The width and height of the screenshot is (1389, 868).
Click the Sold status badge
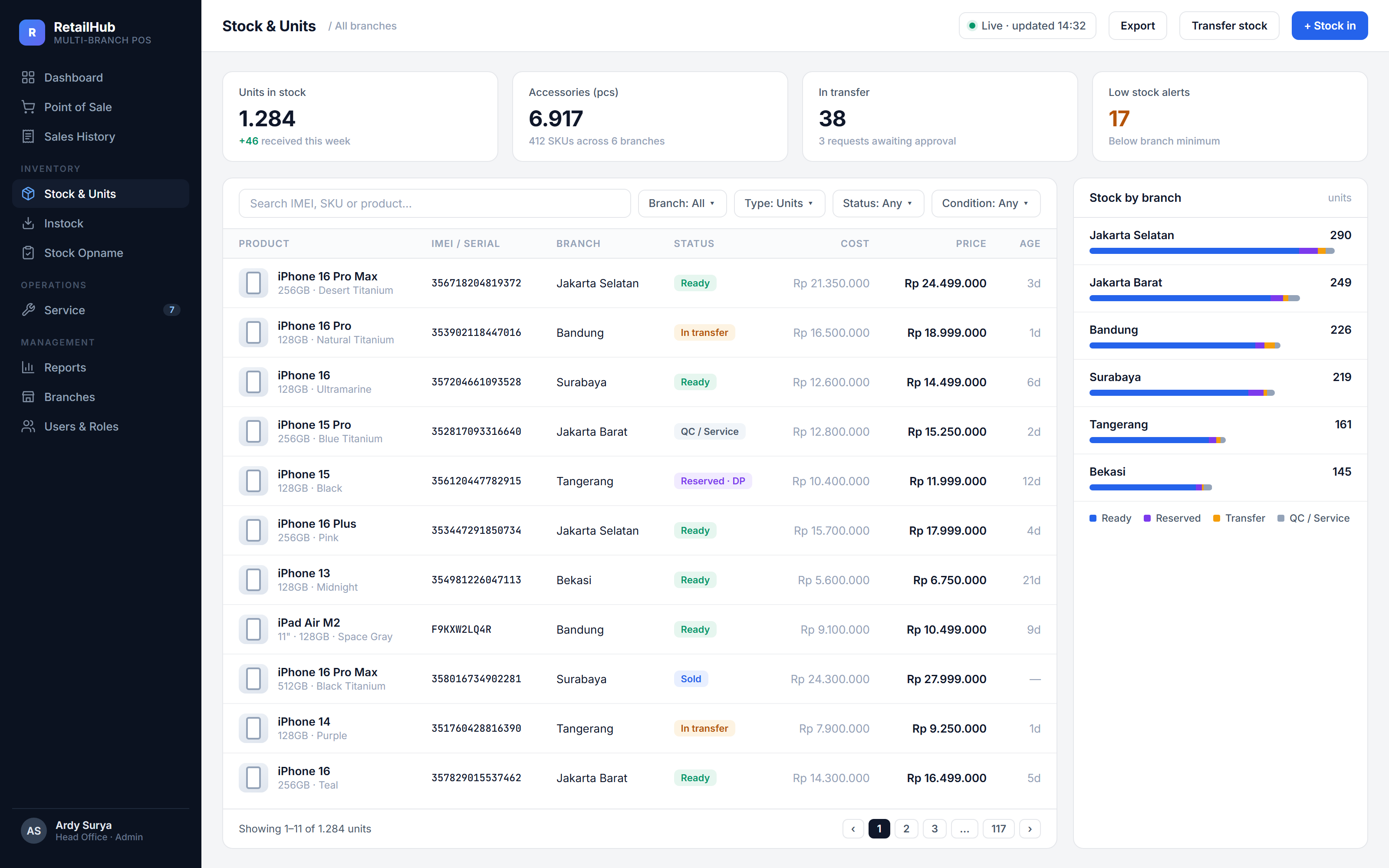pos(691,678)
